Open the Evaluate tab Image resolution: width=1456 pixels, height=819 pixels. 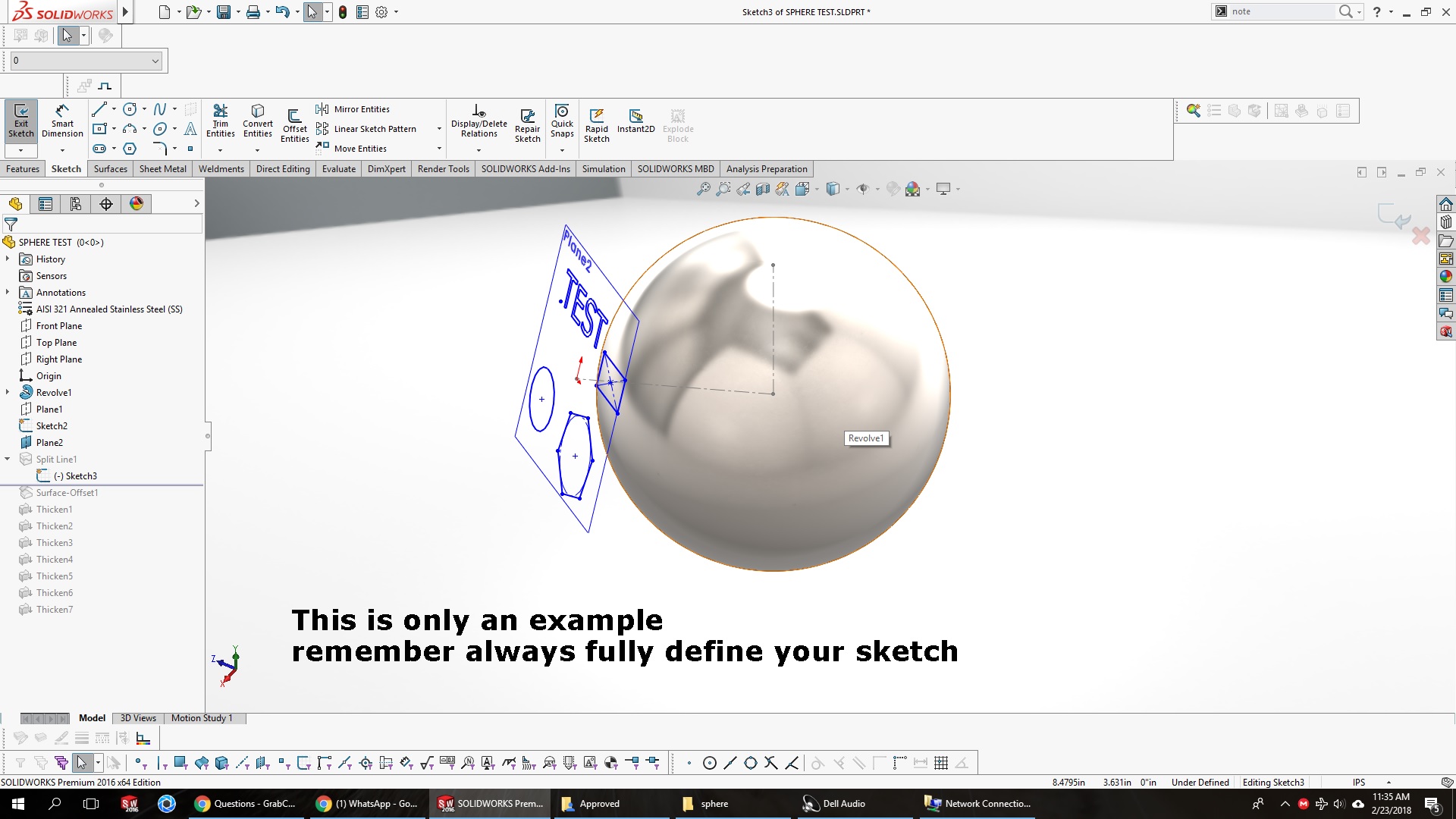338,169
